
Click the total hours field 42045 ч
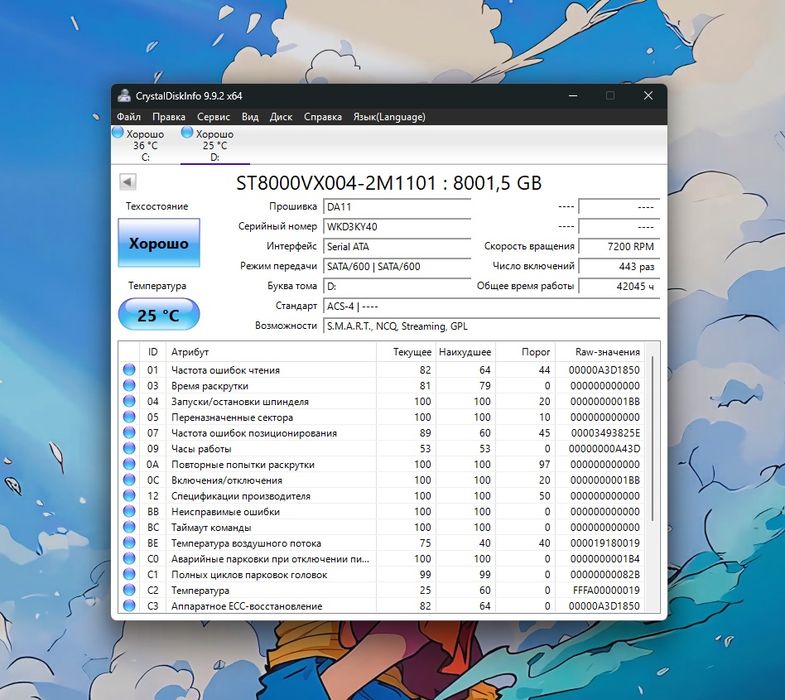pos(619,286)
